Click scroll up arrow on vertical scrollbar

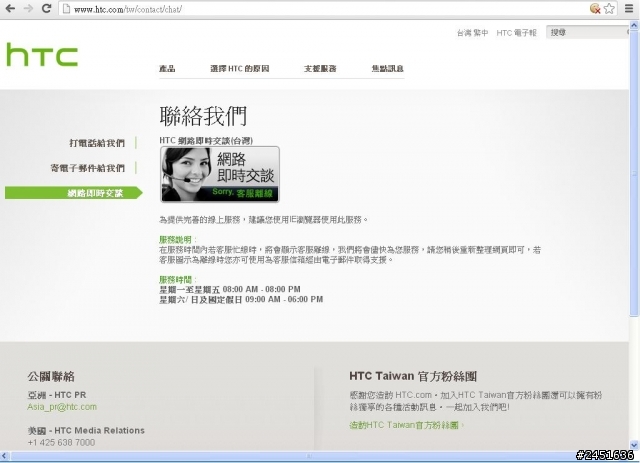coord(634,25)
